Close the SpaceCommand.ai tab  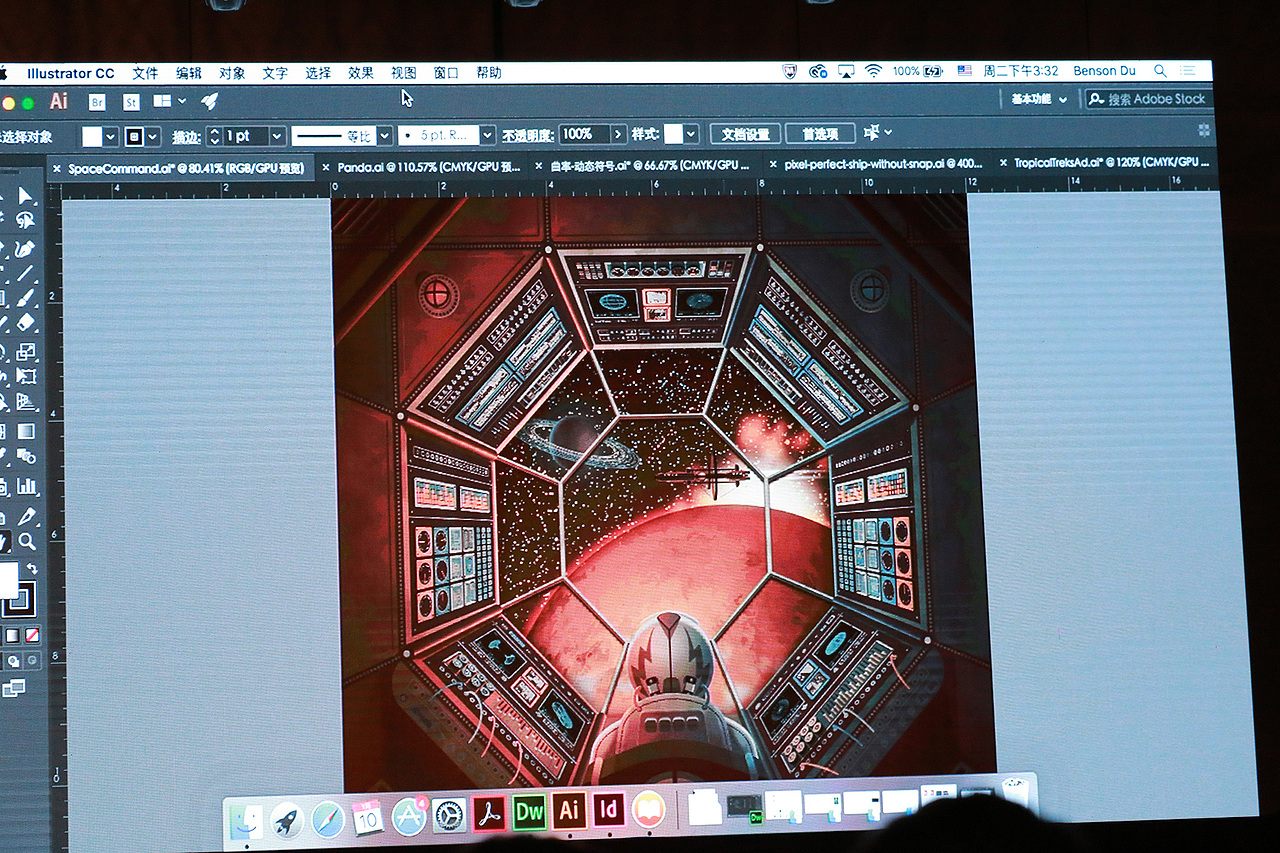(x=57, y=169)
